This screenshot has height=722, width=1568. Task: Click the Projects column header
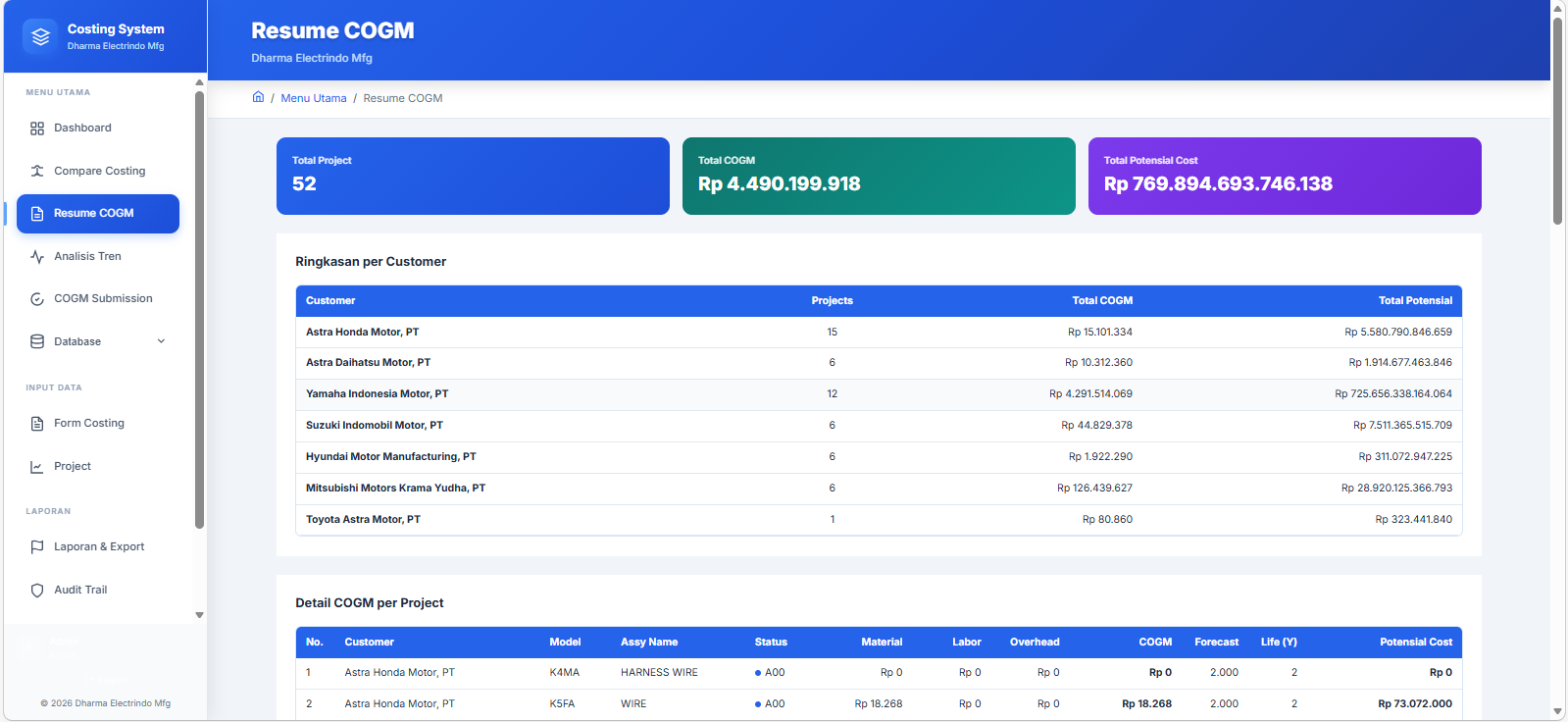coord(832,301)
